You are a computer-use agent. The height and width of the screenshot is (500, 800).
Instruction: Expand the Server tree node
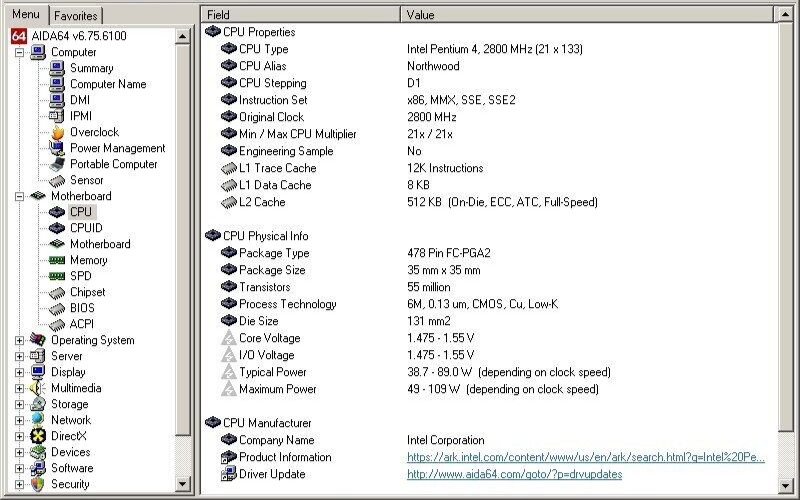(19, 356)
